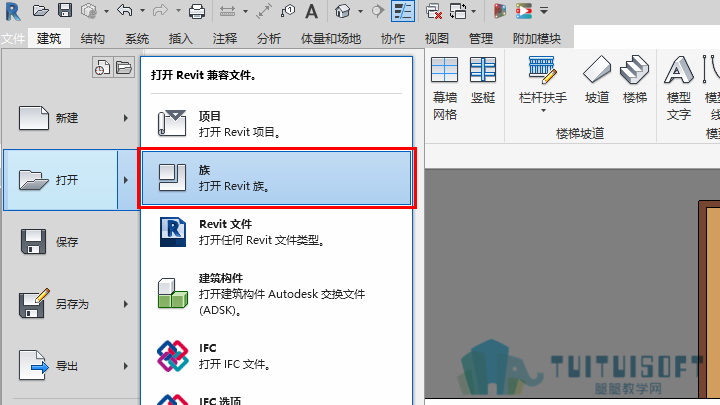Image resolution: width=720 pixels, height=405 pixels.
Task: Expand the 3D View dropdown arrow
Action: pyautogui.click(x=360, y=11)
